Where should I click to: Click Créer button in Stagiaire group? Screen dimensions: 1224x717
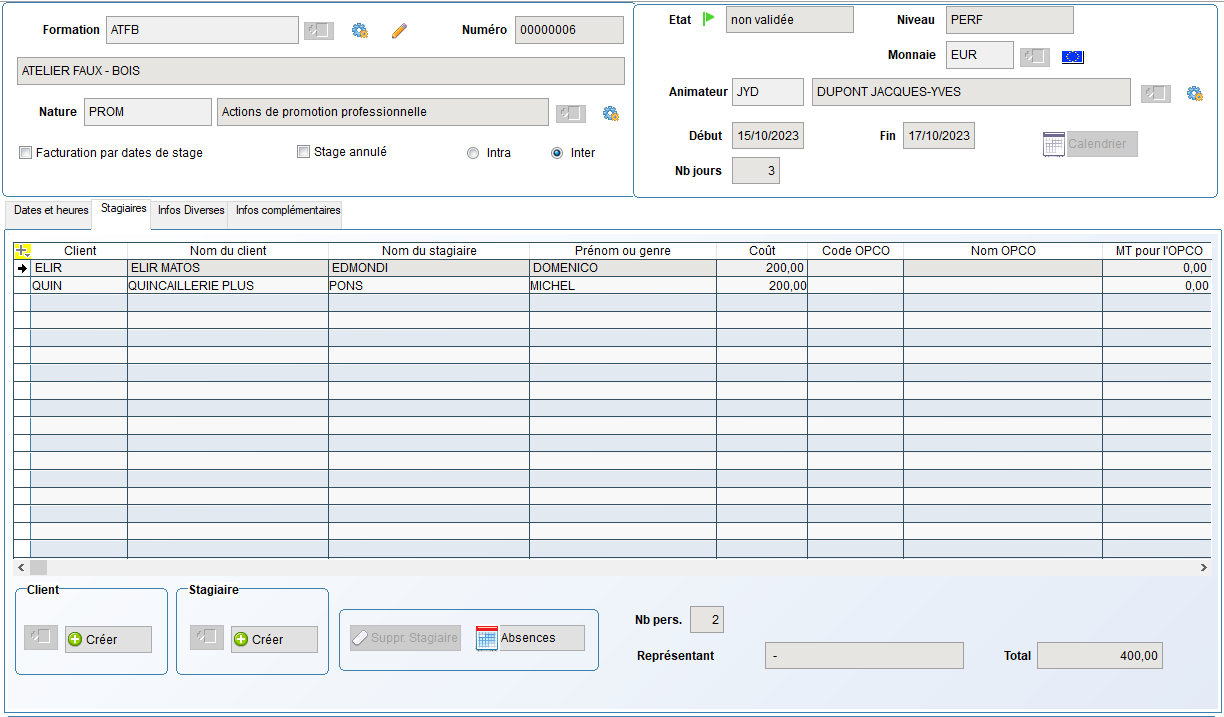(274, 639)
